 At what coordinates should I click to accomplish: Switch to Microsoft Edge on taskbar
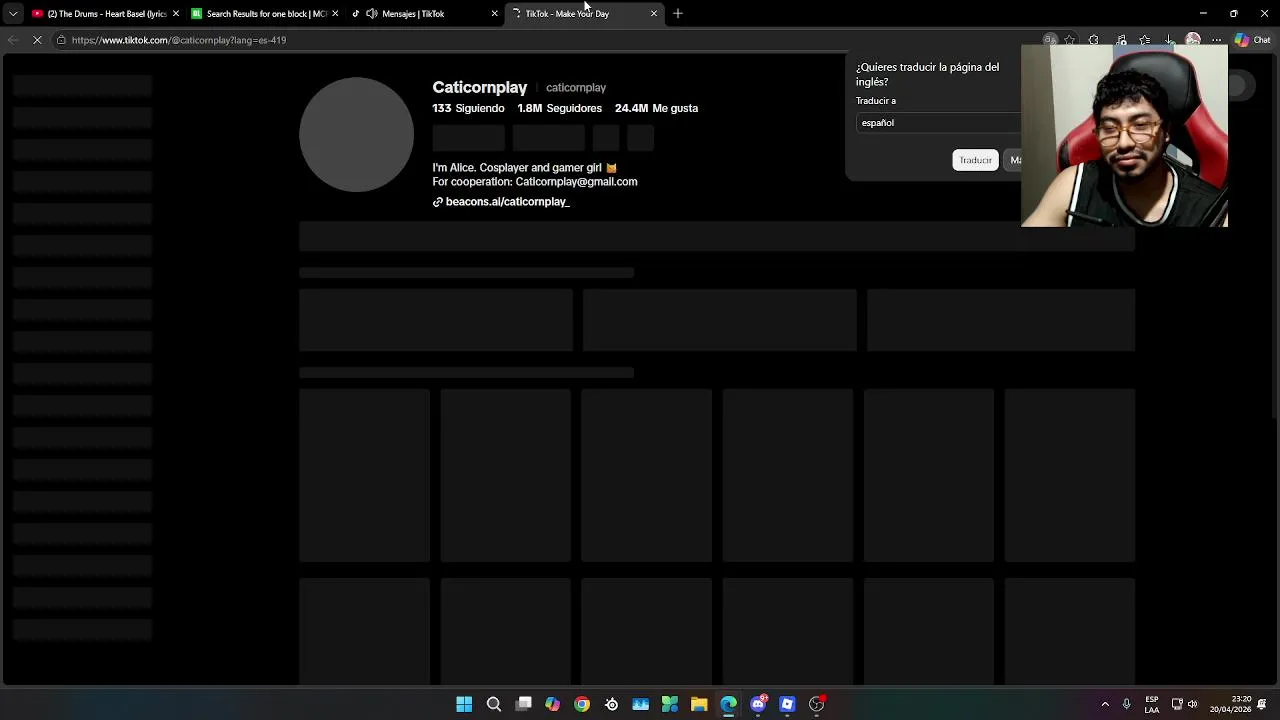click(x=729, y=704)
